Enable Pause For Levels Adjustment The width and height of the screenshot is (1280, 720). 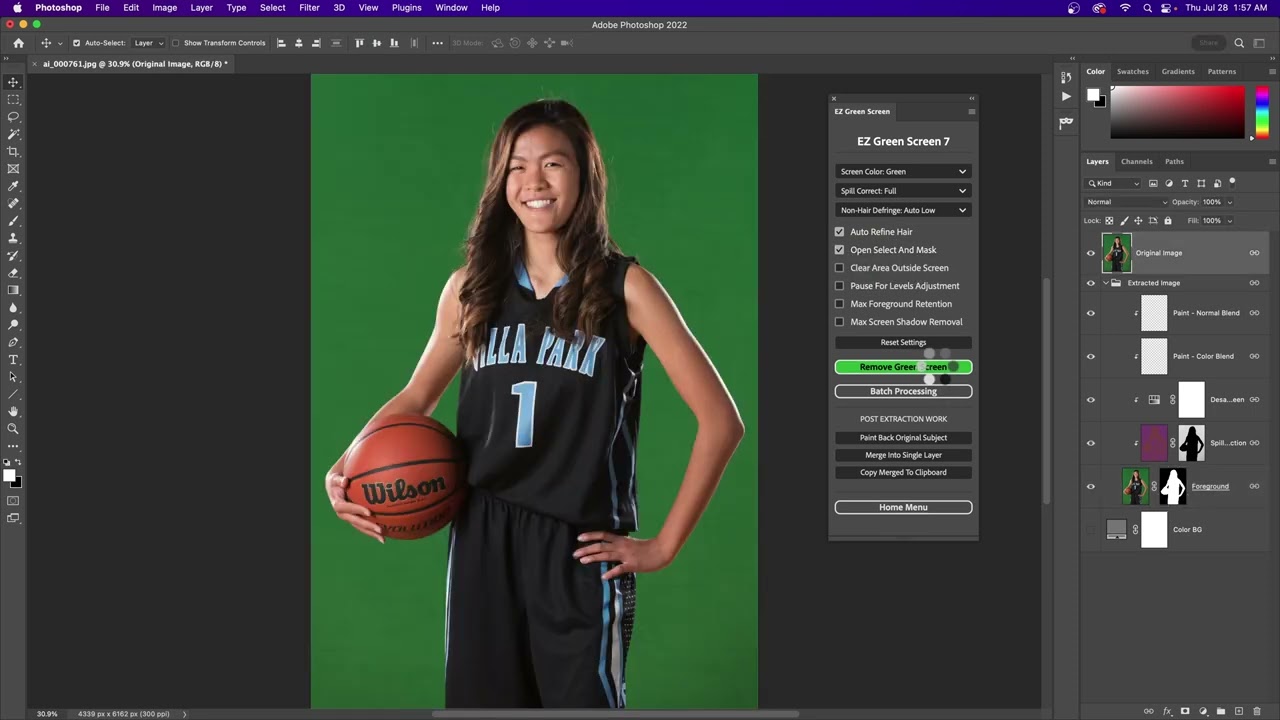tap(840, 286)
